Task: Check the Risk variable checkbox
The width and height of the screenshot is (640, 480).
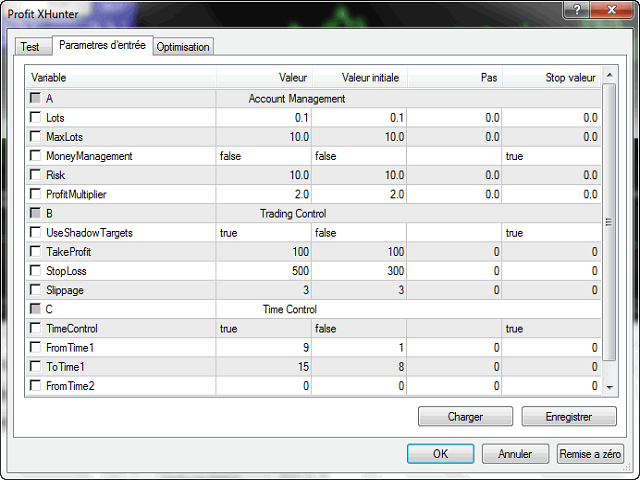Action: (36, 175)
